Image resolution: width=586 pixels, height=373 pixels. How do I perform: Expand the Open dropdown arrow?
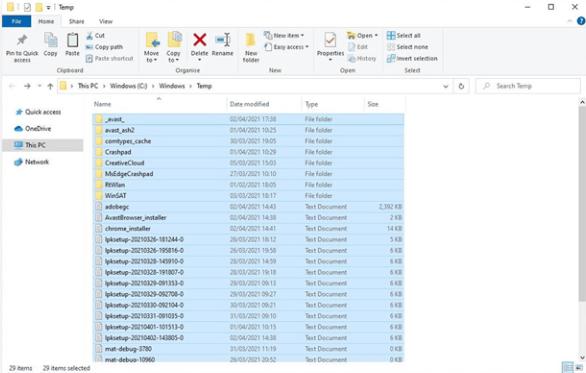click(376, 36)
